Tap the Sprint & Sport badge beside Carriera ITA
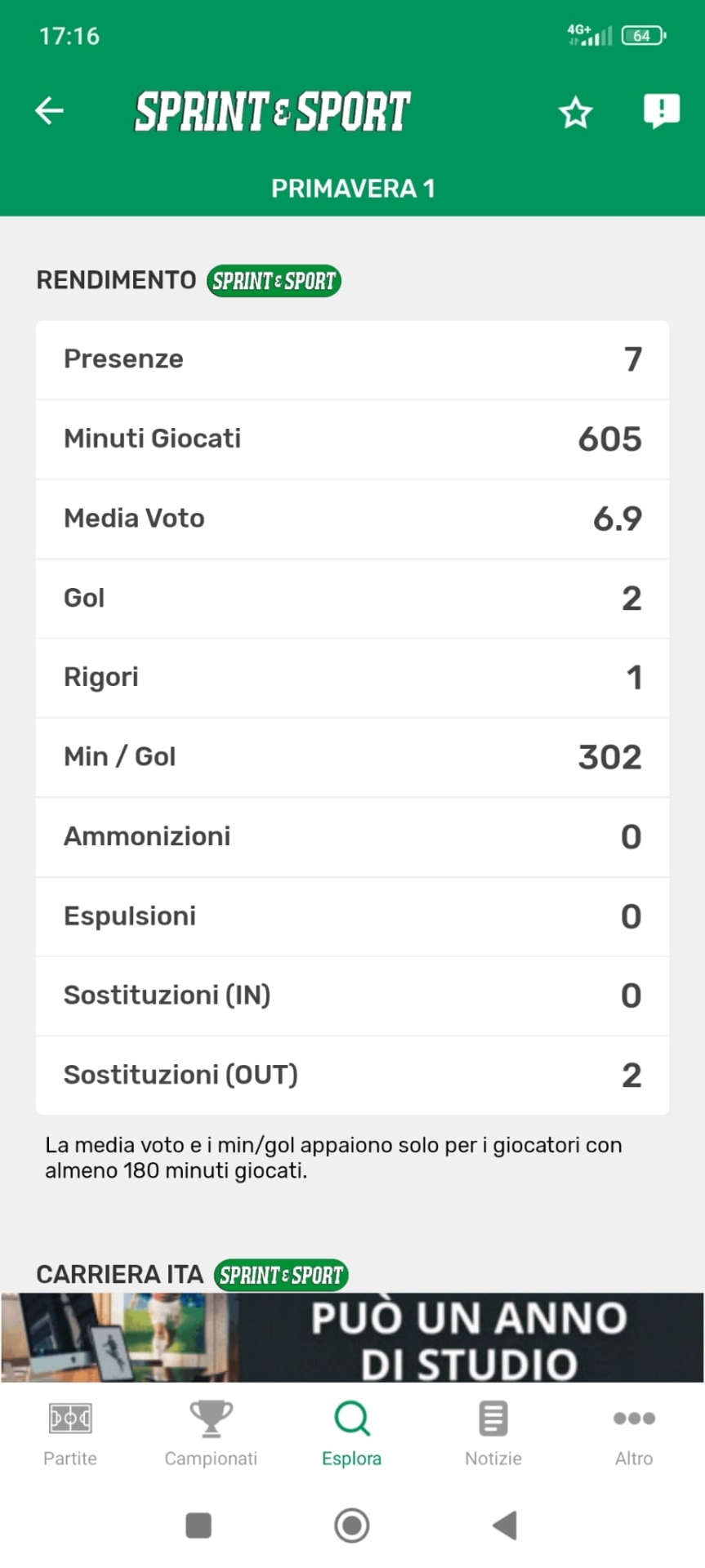This screenshot has width=705, height=1568. coord(281,1275)
